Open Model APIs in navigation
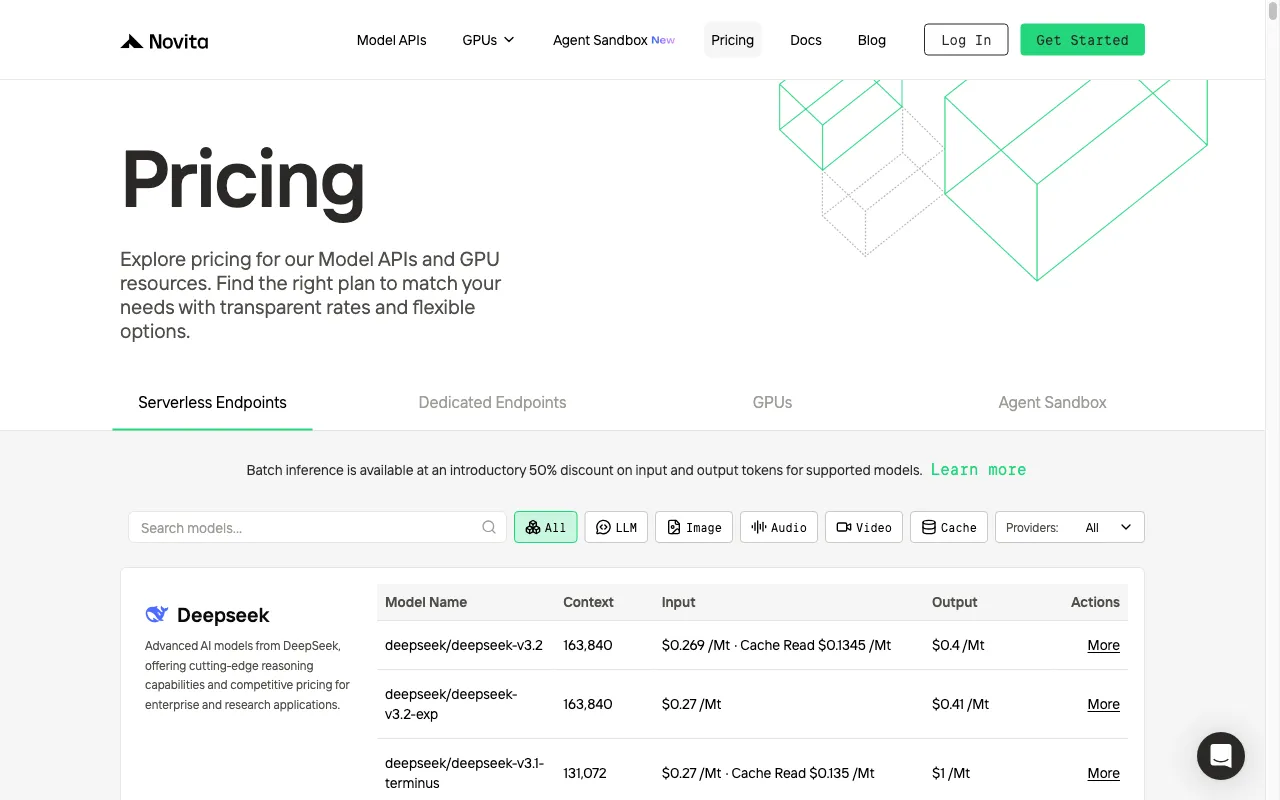This screenshot has width=1280, height=800. (392, 40)
